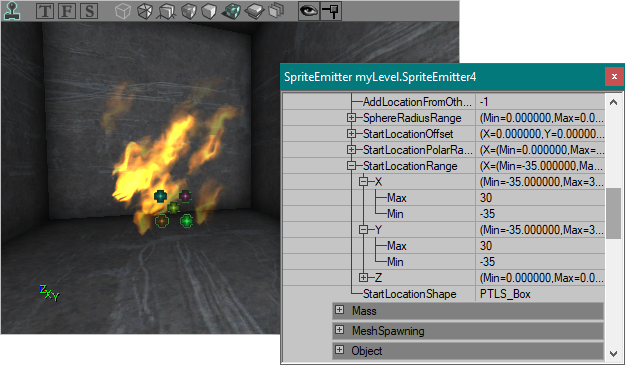
Task: Select the Y range summary value cell
Action: coord(540,230)
